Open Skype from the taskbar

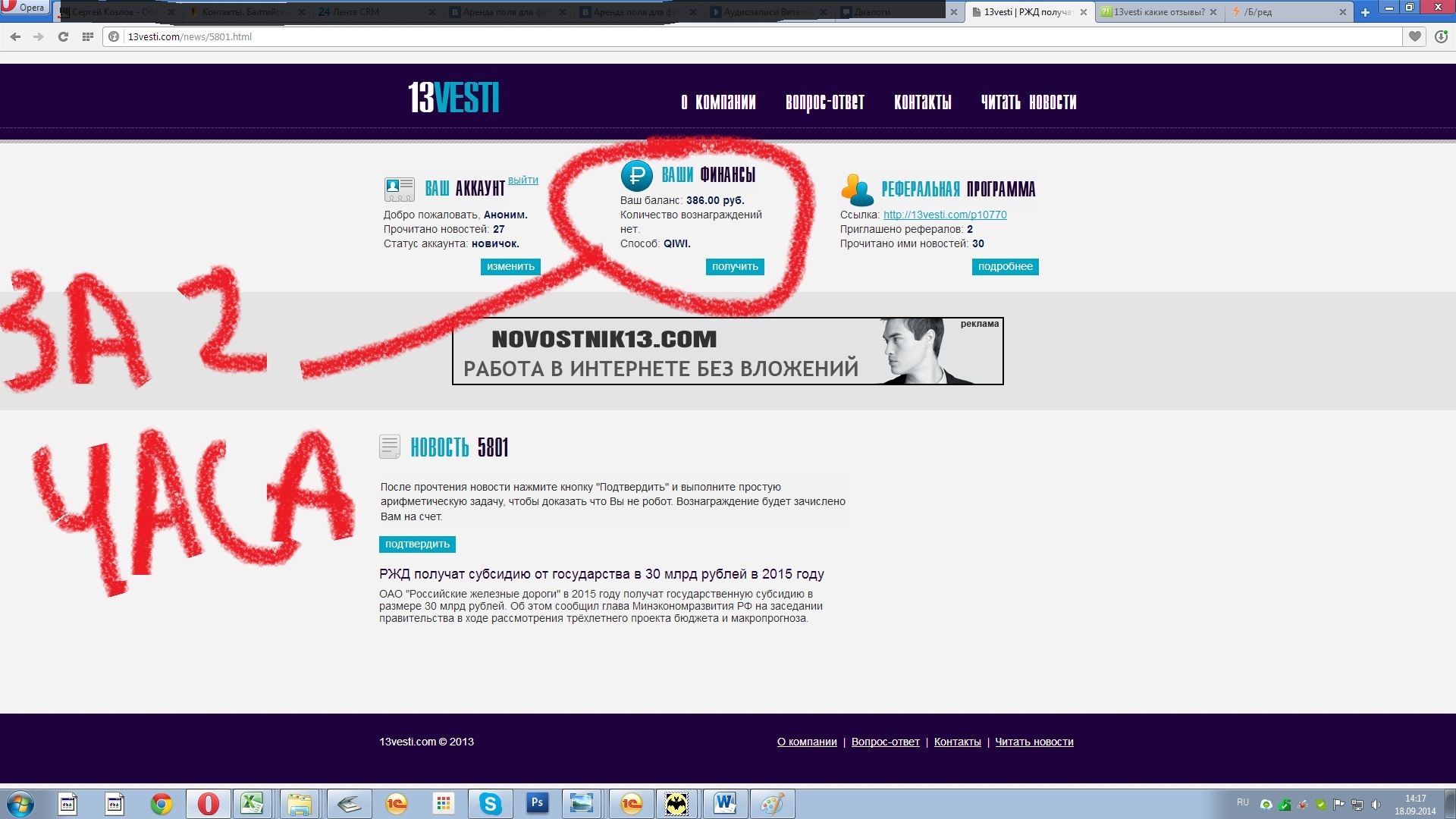pyautogui.click(x=490, y=804)
